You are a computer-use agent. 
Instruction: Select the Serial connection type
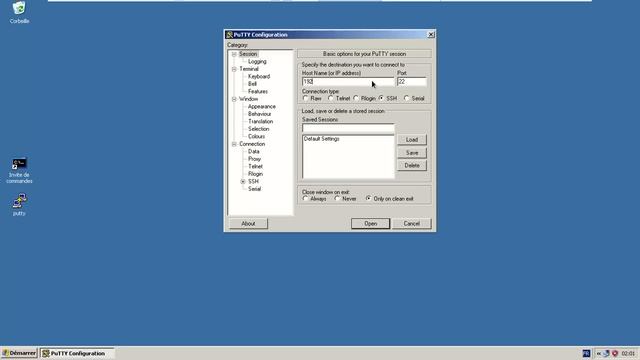tap(407, 98)
